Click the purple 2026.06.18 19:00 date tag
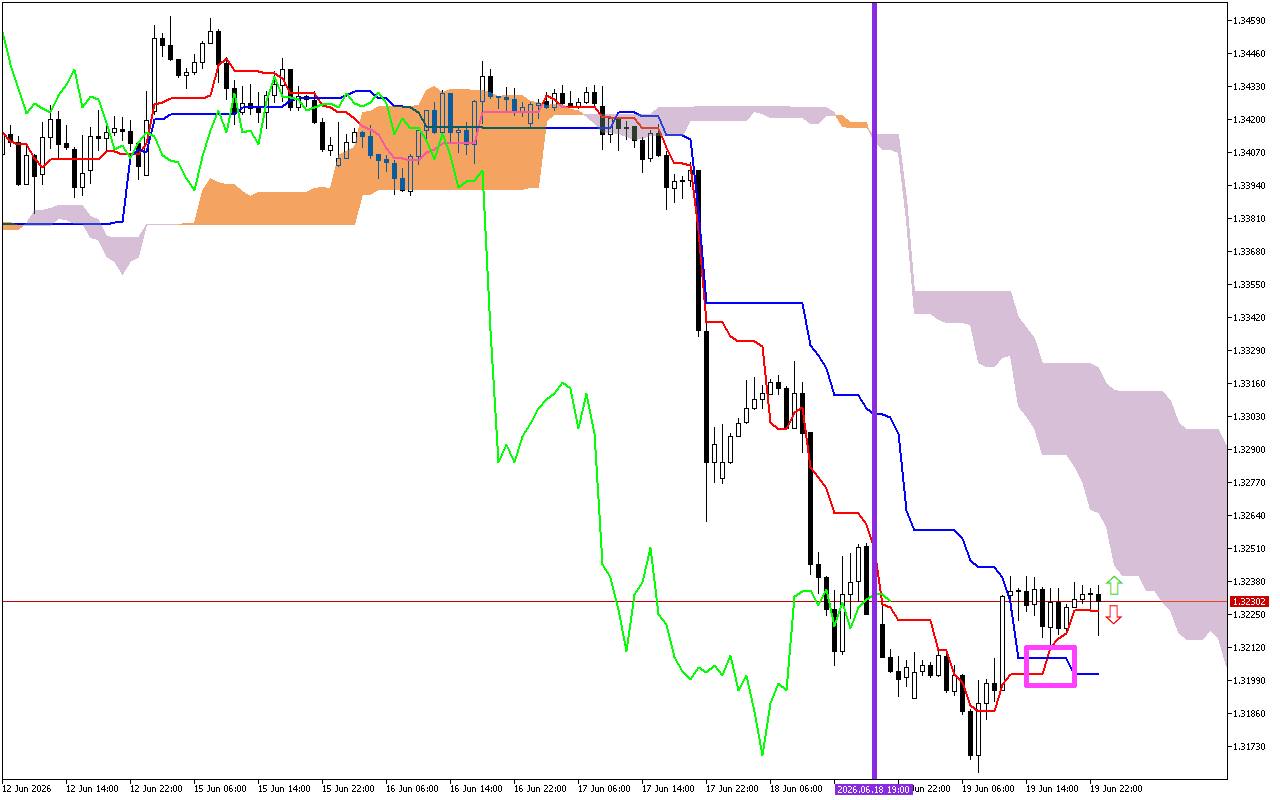Image resolution: width=1280 pixels, height=800 pixels. coord(874,789)
